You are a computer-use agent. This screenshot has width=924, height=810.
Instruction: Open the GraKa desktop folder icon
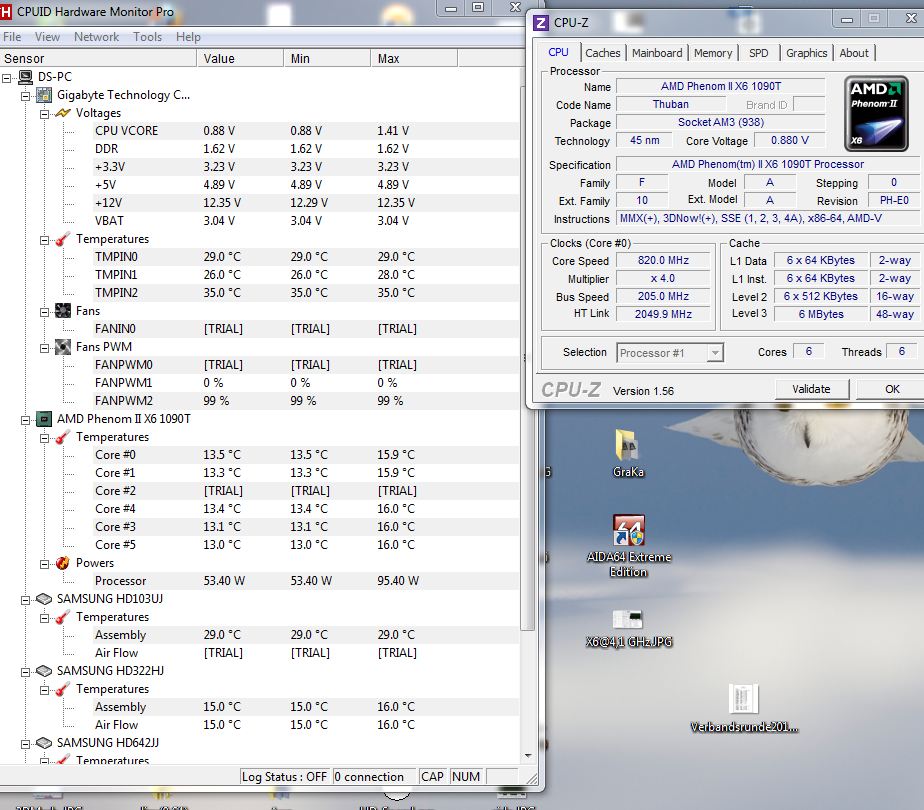point(627,445)
